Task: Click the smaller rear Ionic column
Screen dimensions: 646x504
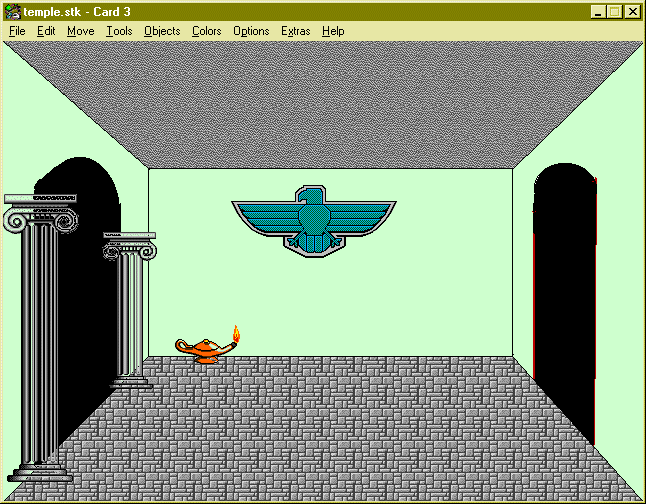Action: [x=130, y=310]
